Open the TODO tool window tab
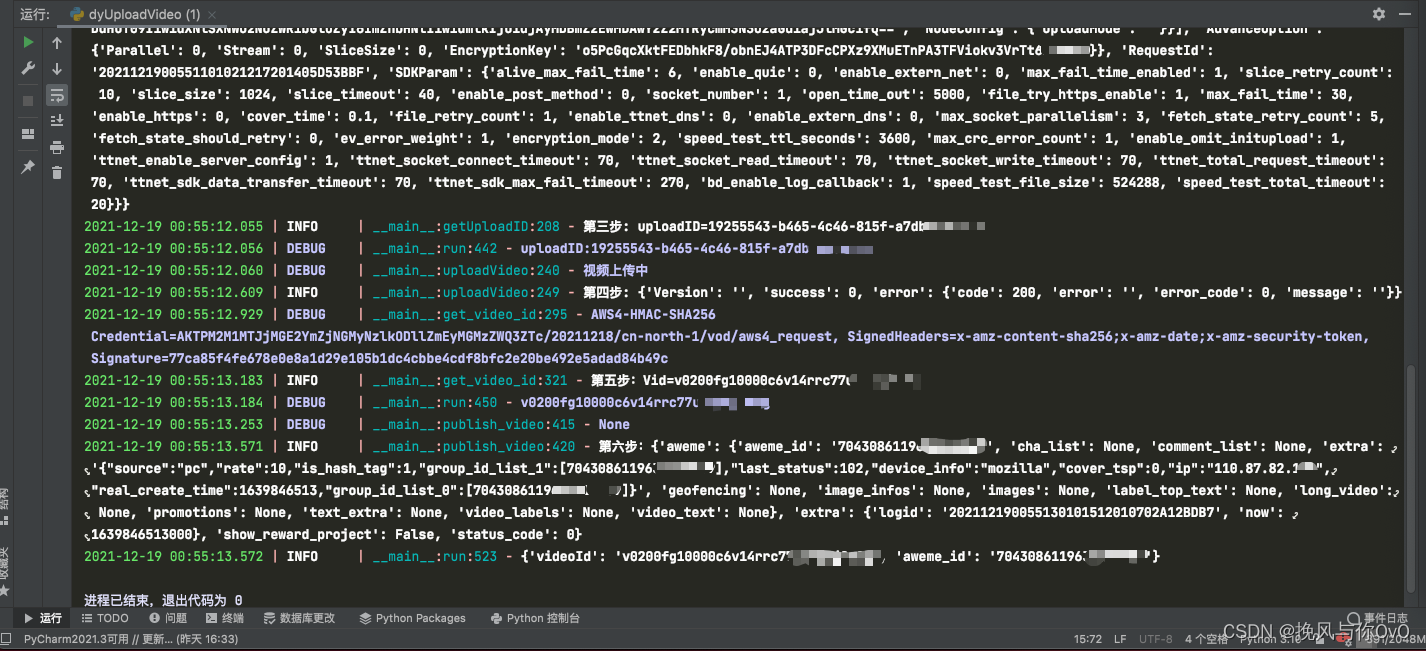 click(105, 618)
